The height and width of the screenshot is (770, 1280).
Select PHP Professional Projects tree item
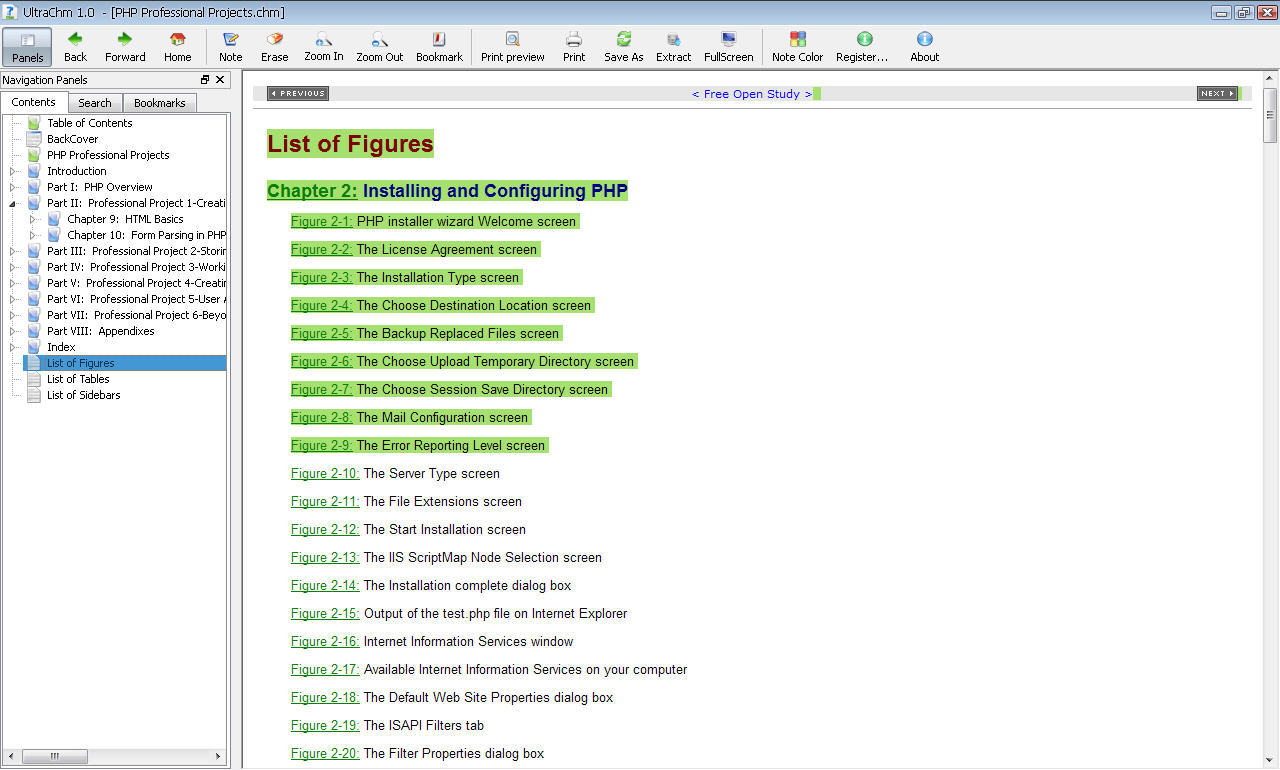pos(108,155)
